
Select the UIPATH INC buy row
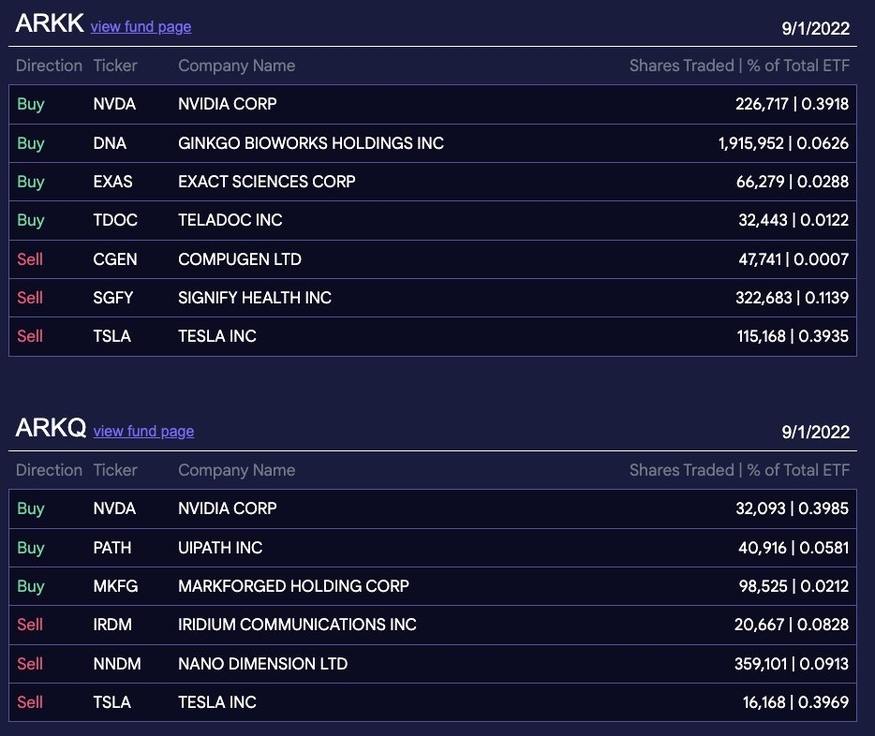click(432, 548)
